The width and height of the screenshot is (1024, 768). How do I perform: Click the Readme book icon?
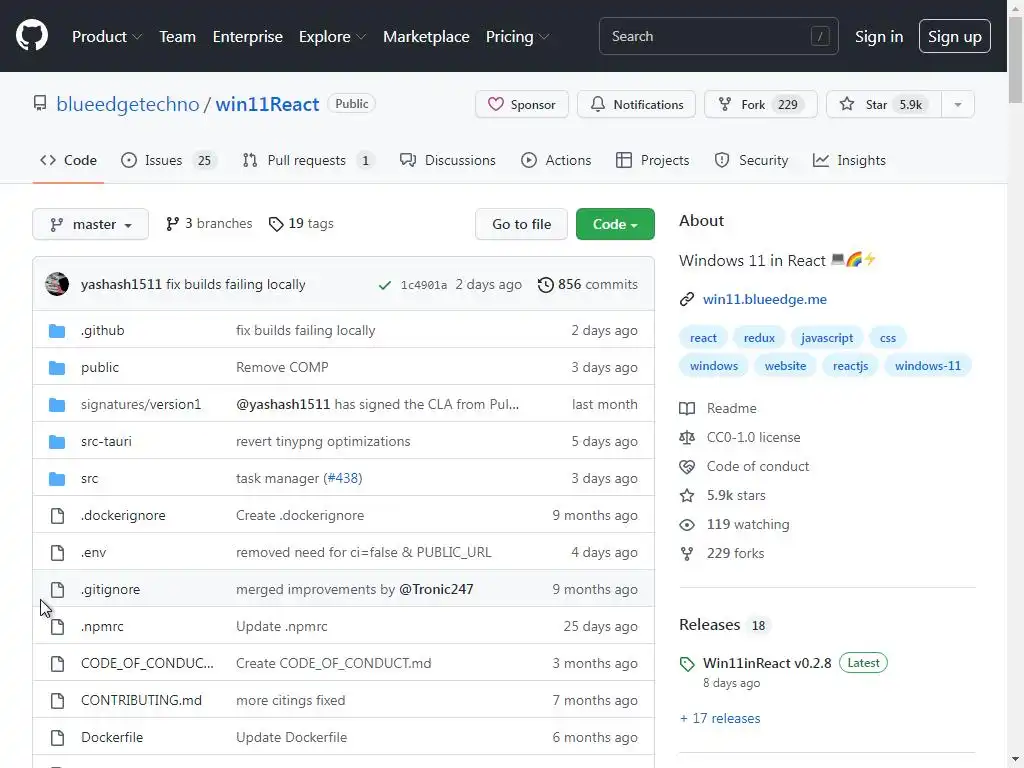pyautogui.click(x=687, y=409)
